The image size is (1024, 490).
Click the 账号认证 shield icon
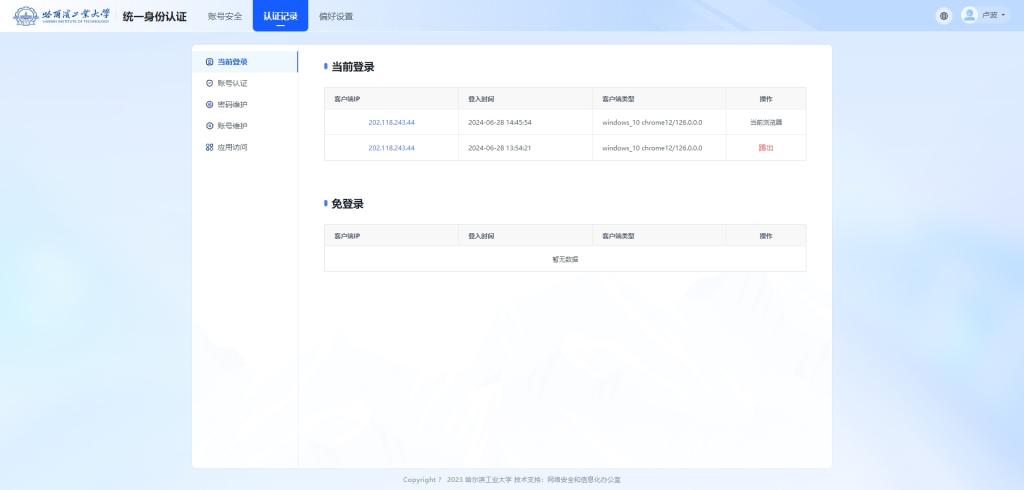click(209, 83)
